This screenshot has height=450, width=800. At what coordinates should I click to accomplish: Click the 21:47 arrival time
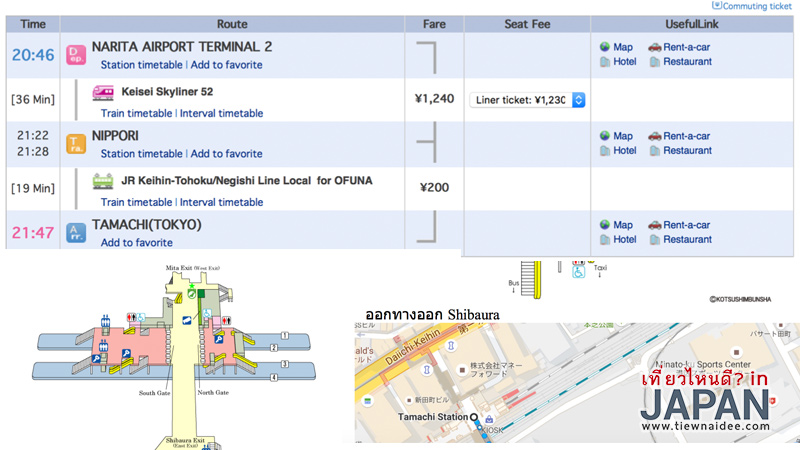point(33,233)
